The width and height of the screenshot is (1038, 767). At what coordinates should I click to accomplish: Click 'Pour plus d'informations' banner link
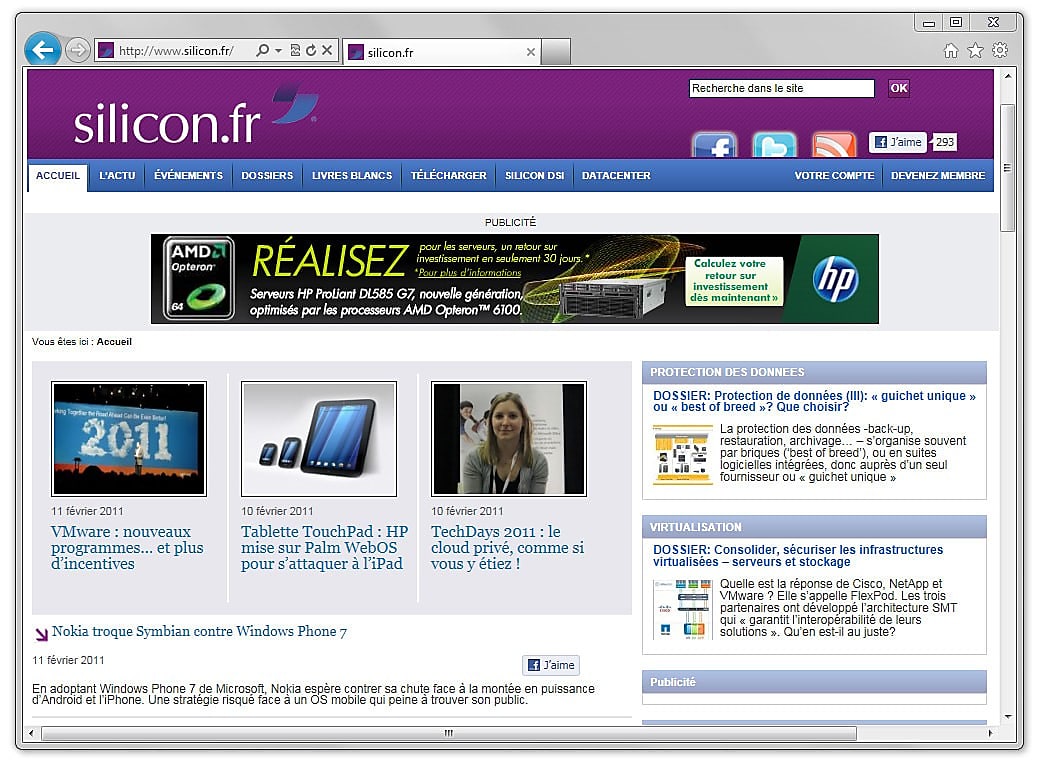469,273
